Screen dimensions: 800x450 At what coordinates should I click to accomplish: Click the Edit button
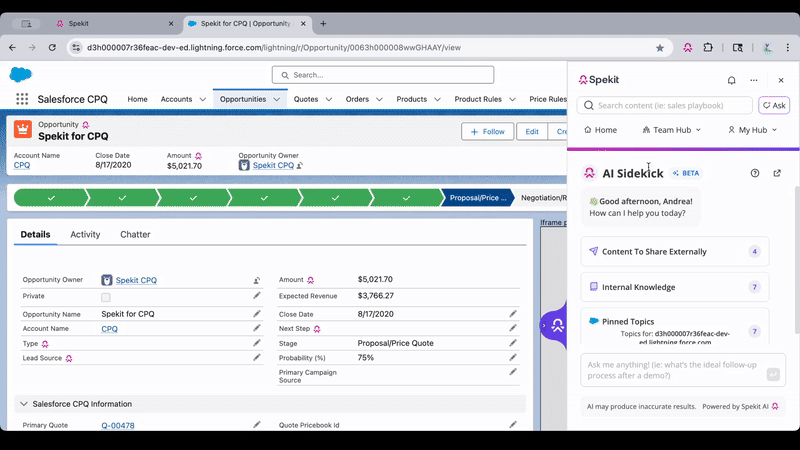(x=532, y=132)
